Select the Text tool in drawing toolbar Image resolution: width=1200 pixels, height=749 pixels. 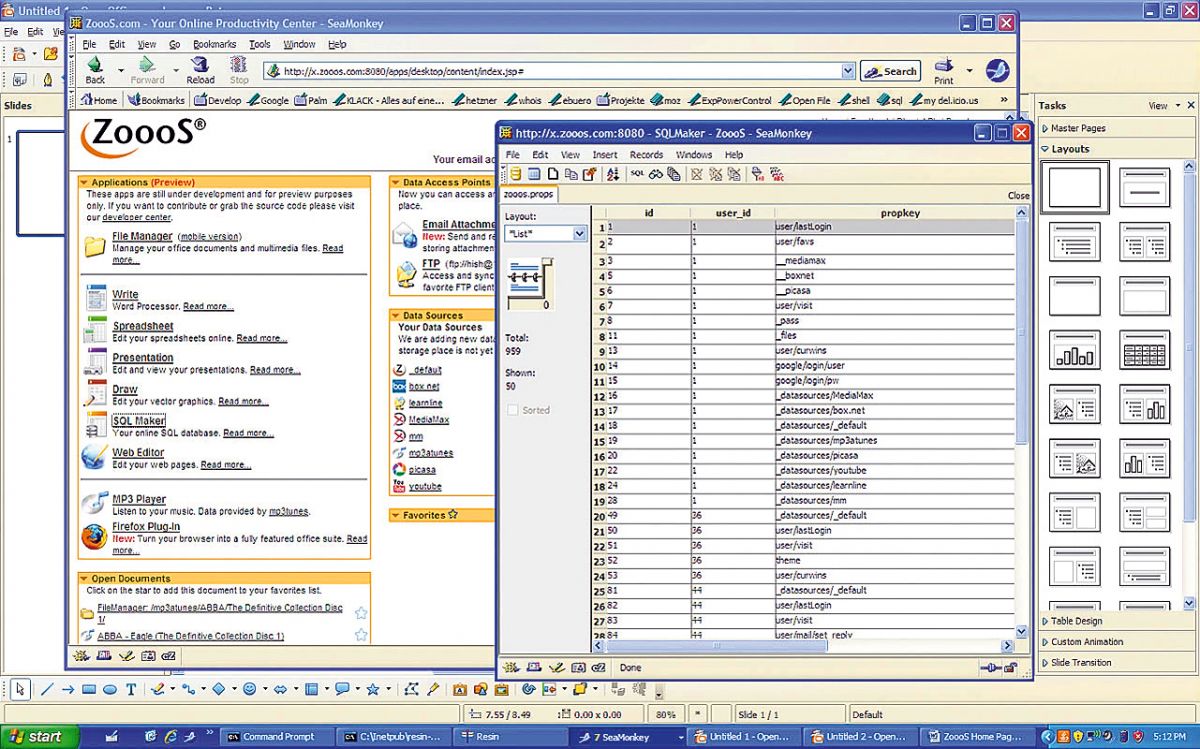point(131,689)
